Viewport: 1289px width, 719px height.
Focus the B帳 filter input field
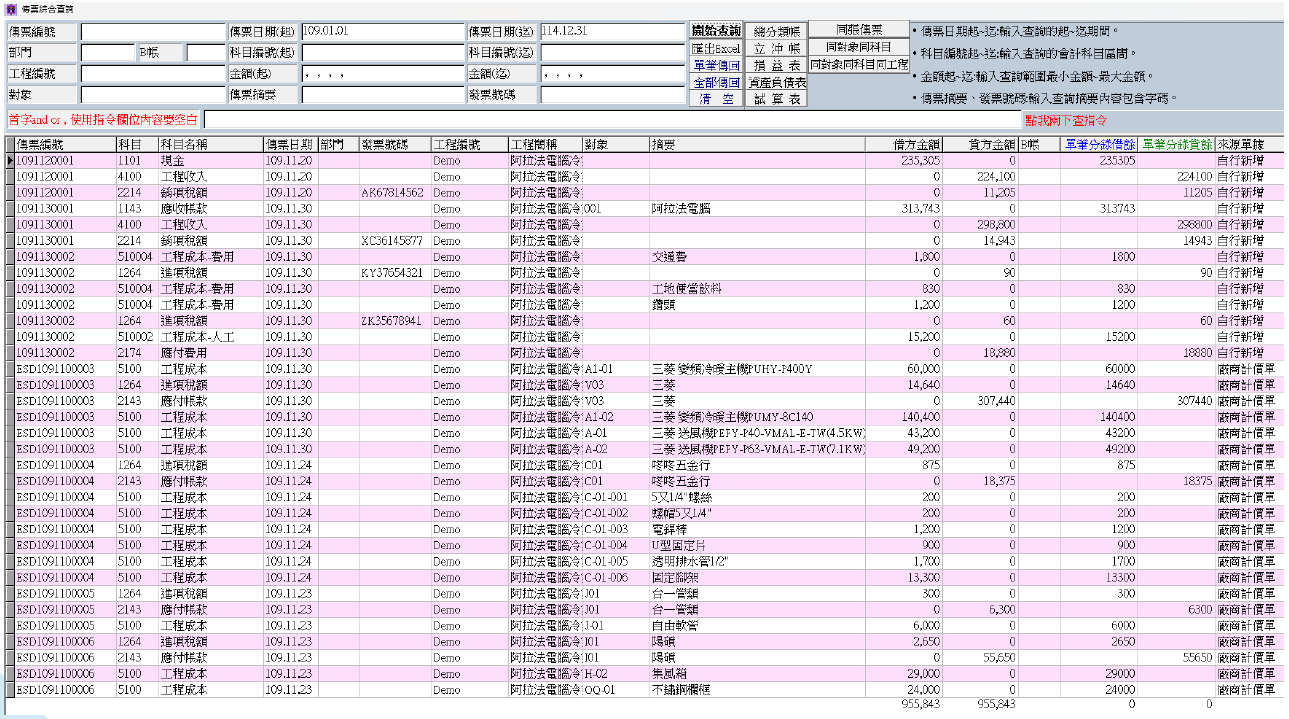206,53
